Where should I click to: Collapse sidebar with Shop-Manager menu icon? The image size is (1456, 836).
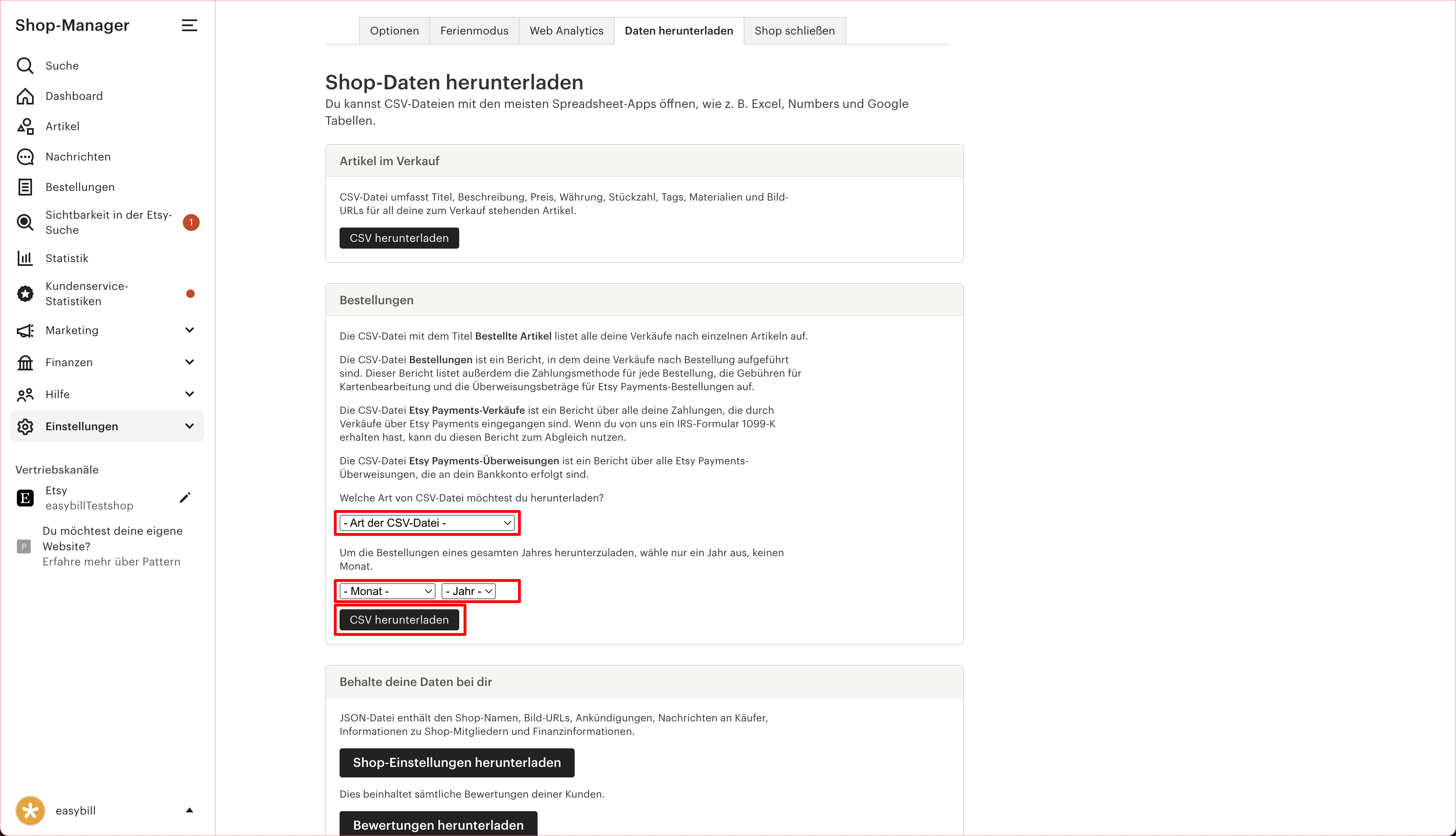[190, 25]
